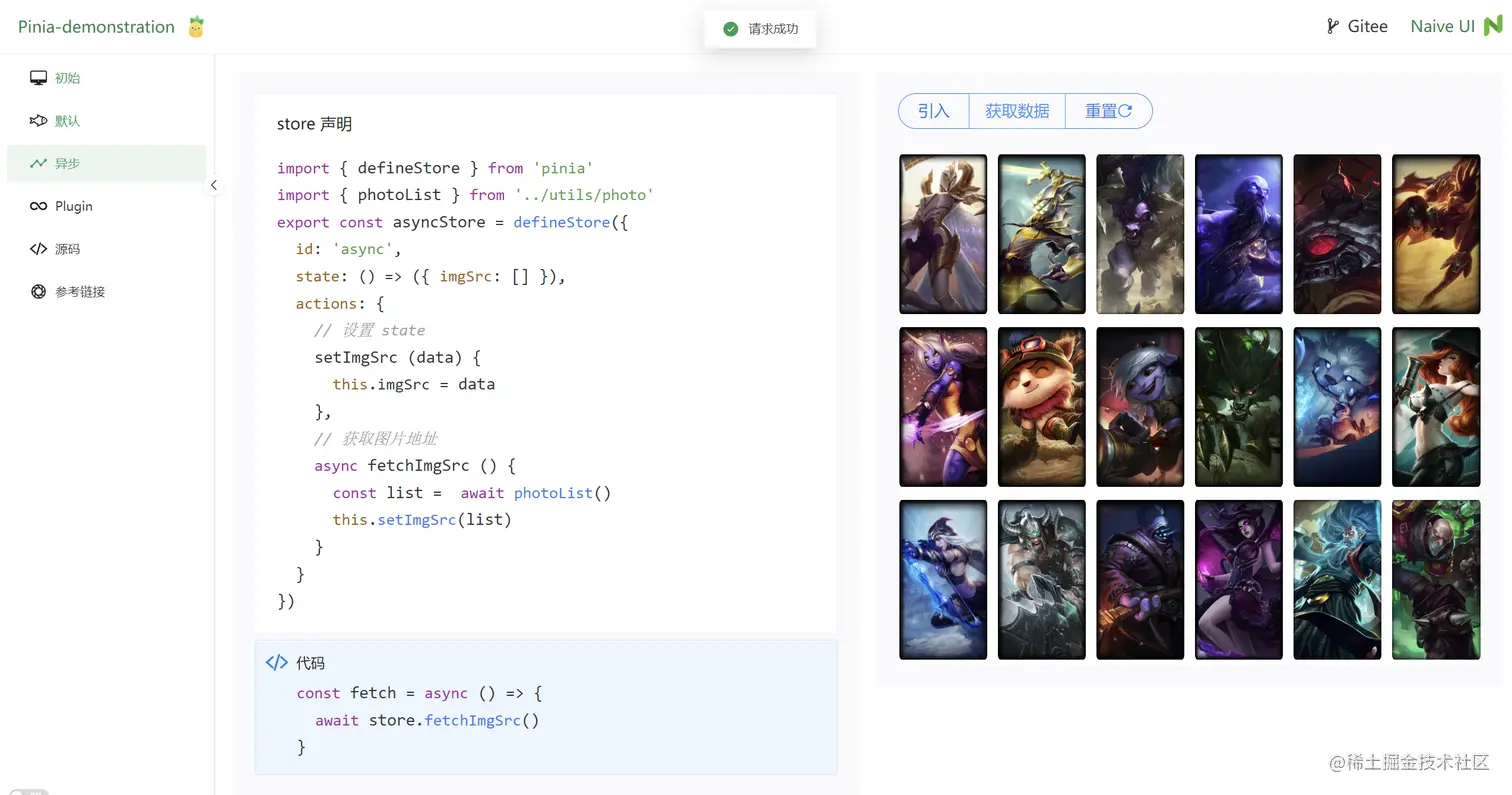Open the Naive UI link in header
1512x795 pixels.
click(1456, 27)
